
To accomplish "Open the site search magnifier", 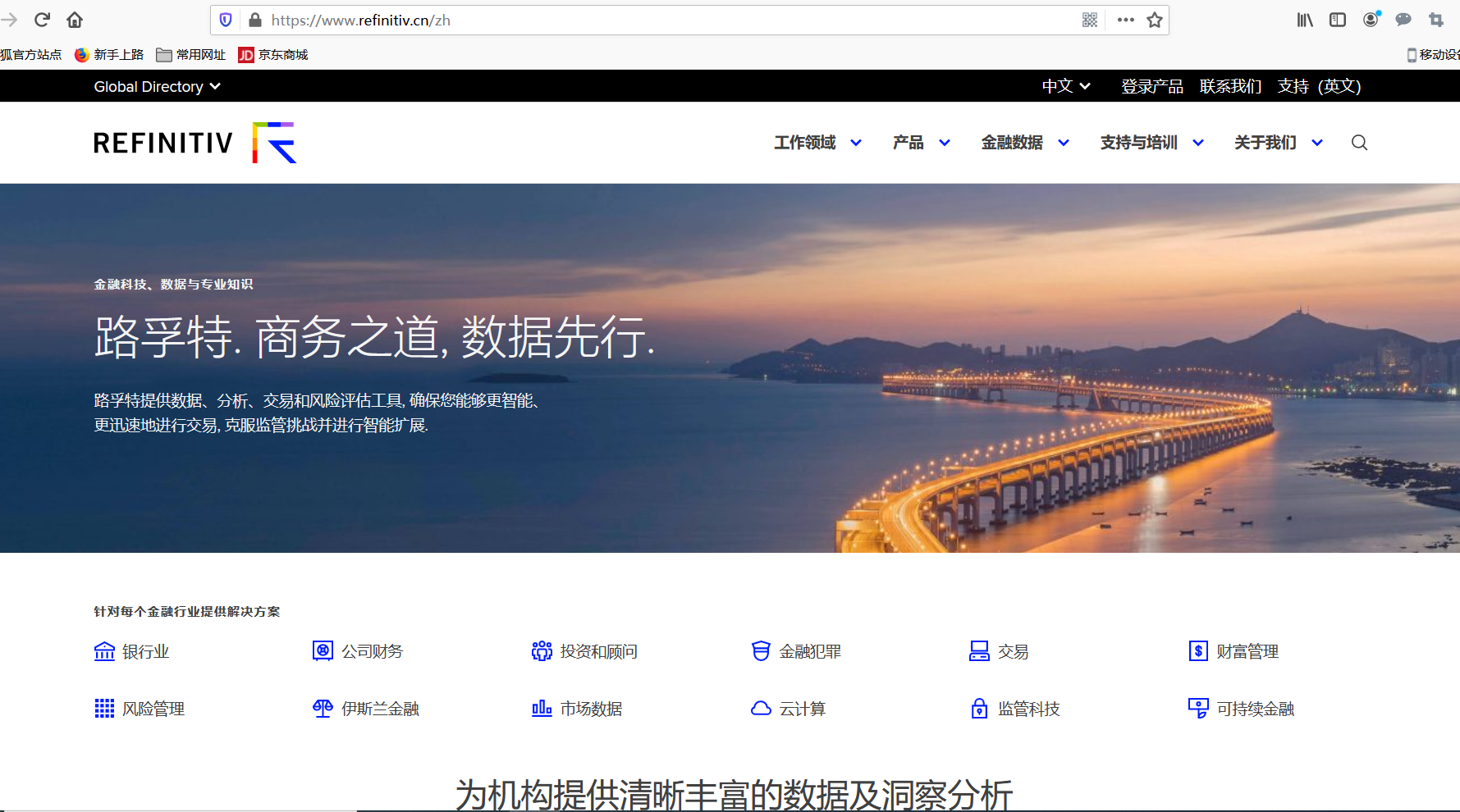I will [1359, 142].
